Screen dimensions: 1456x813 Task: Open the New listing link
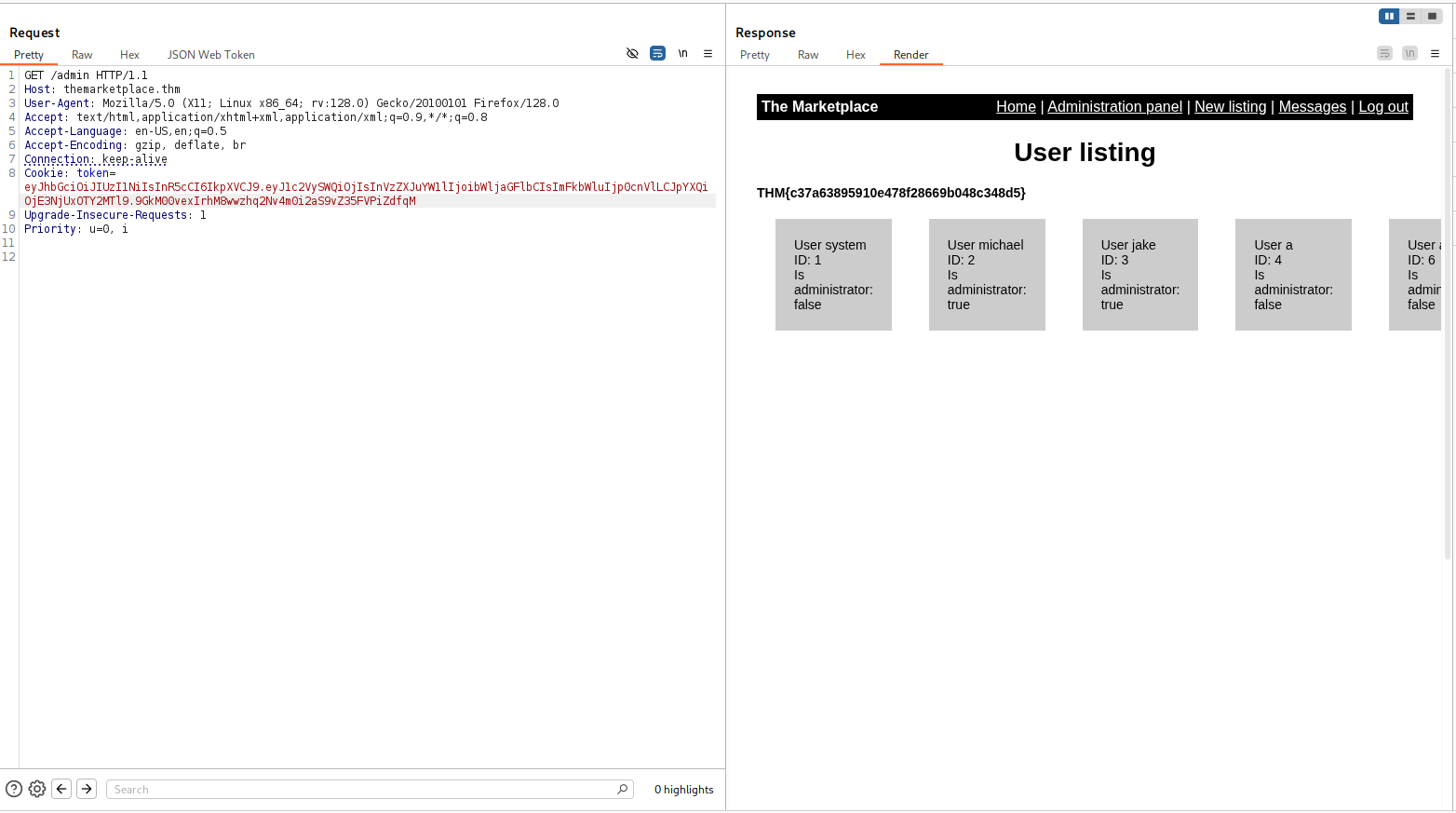click(1230, 107)
